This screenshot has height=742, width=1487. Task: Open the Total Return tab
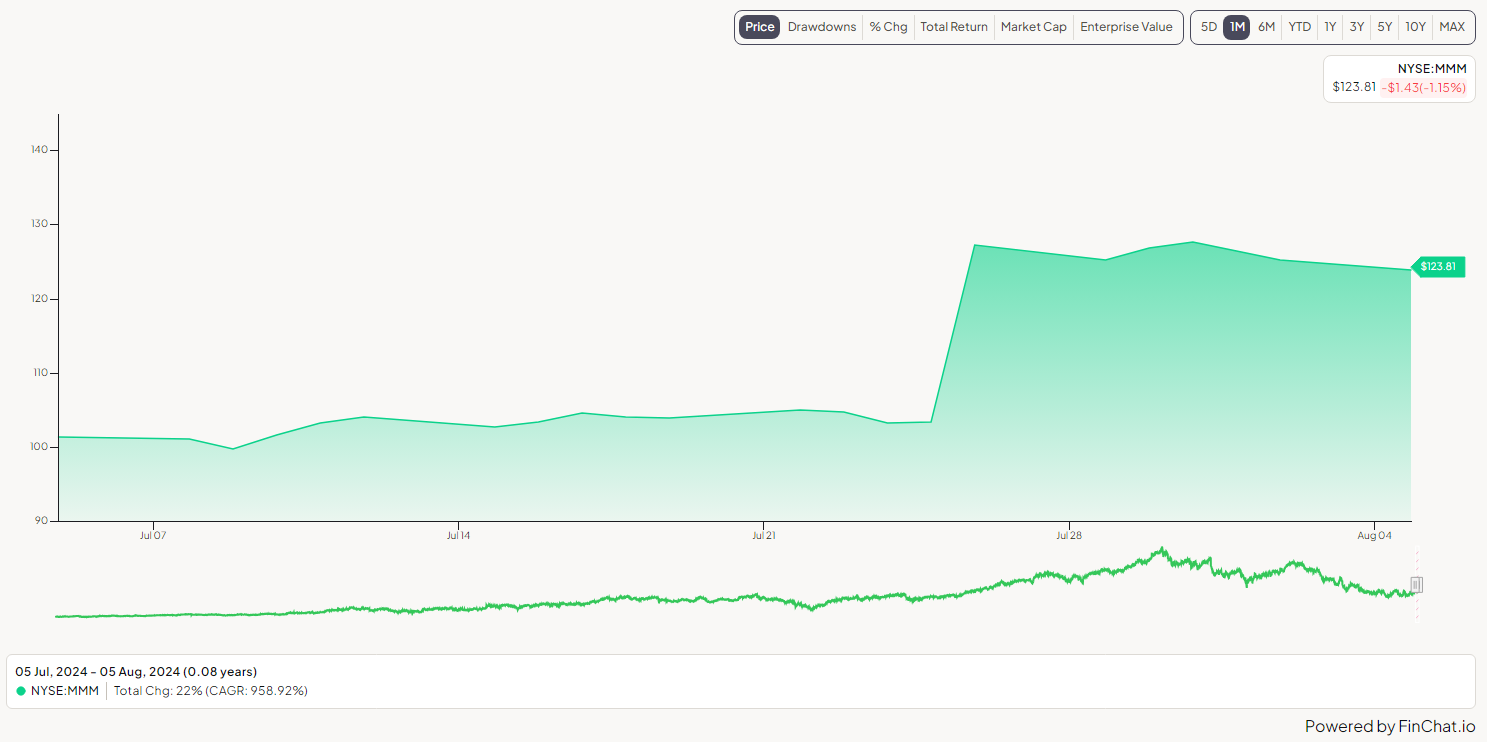954,27
